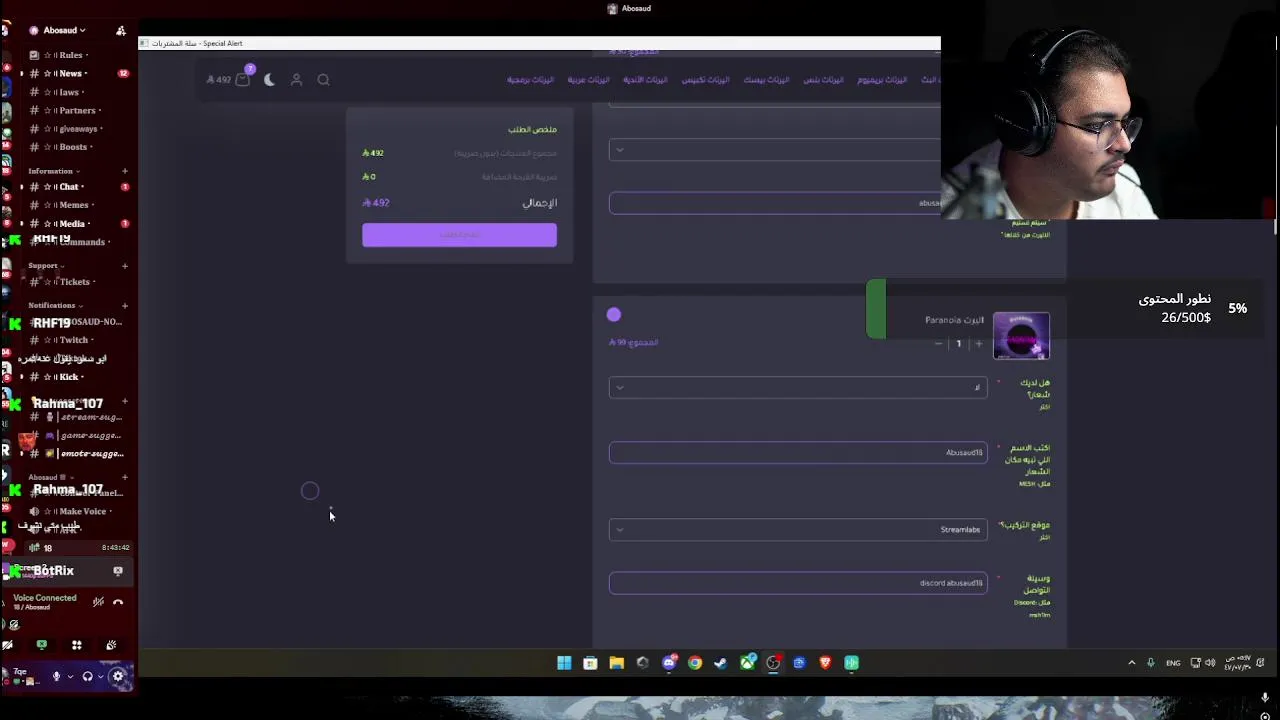Add a channel to the Support category
Image resolution: width=1280 pixels, height=720 pixels.
[x=125, y=266]
